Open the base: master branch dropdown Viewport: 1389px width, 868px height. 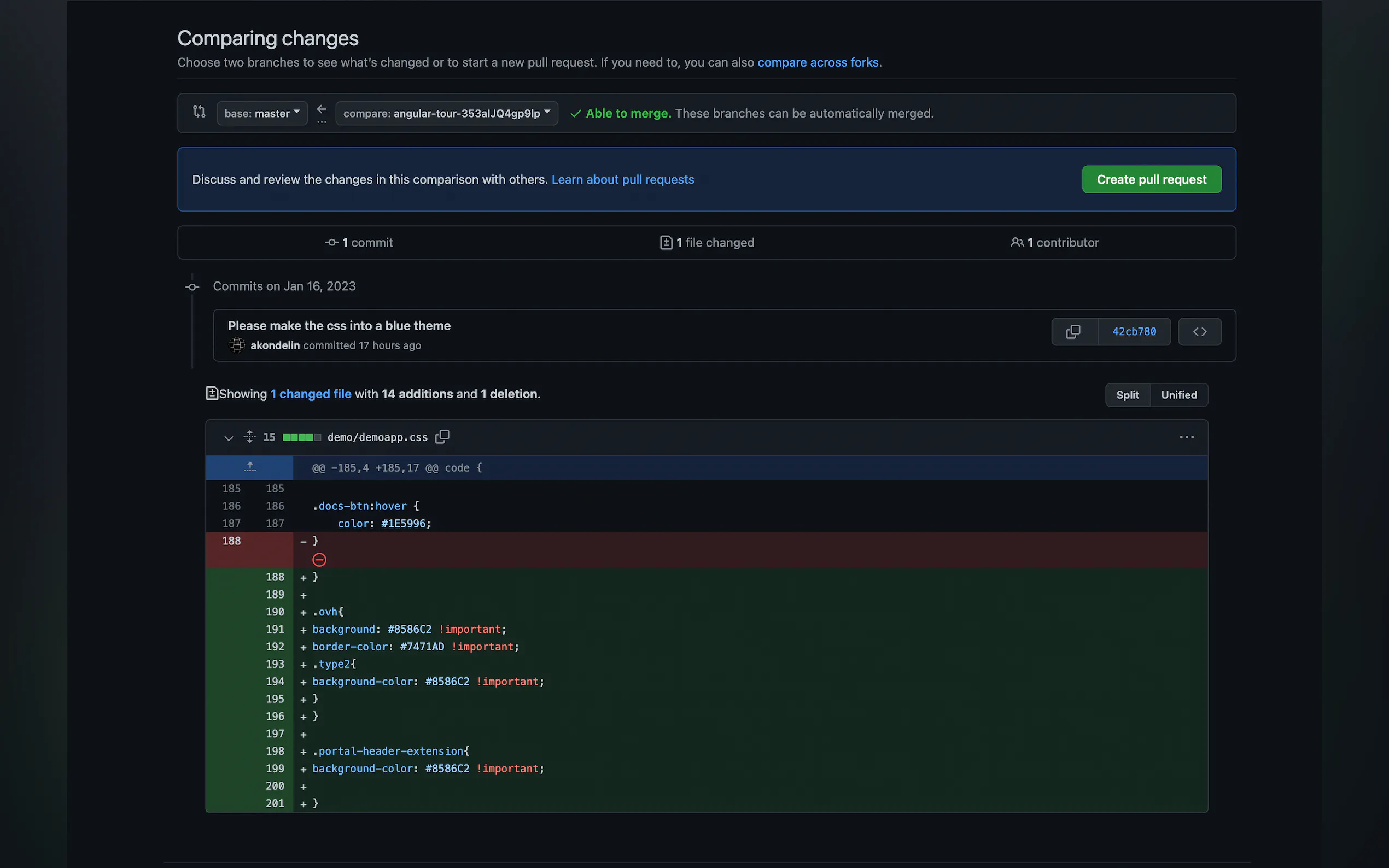(x=262, y=113)
